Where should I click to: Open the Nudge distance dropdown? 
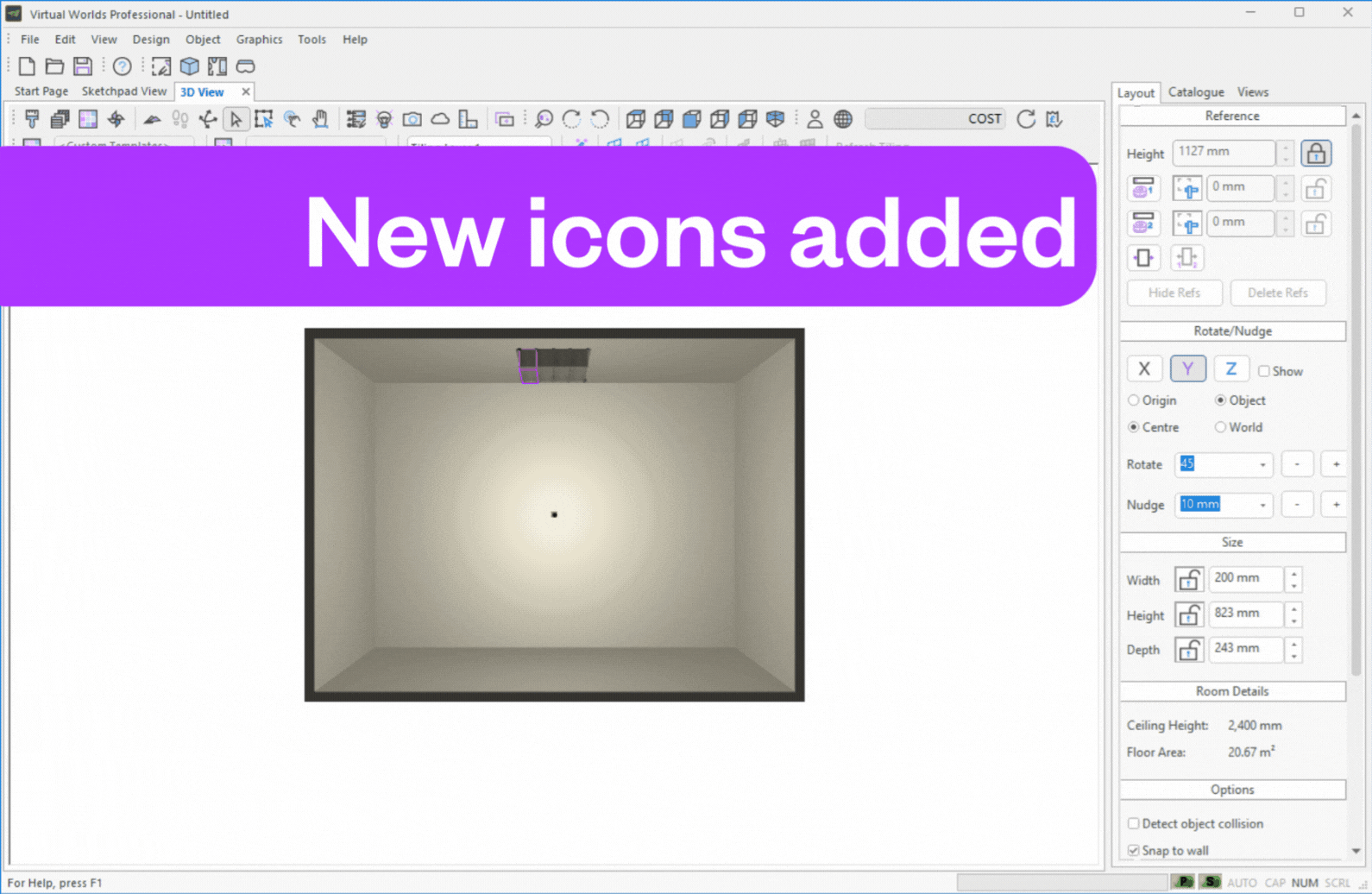[1262, 506]
